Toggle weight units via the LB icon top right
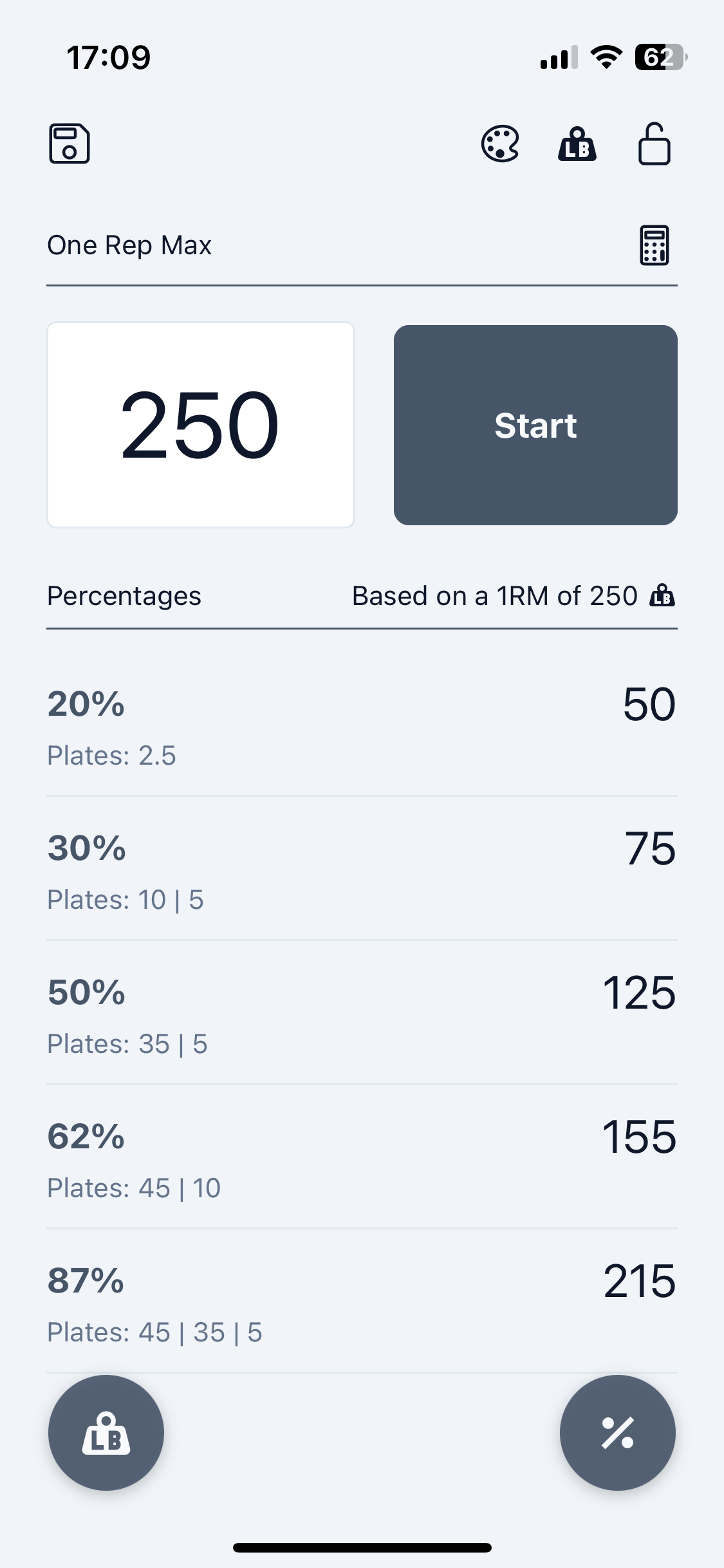724x1568 pixels. click(578, 144)
